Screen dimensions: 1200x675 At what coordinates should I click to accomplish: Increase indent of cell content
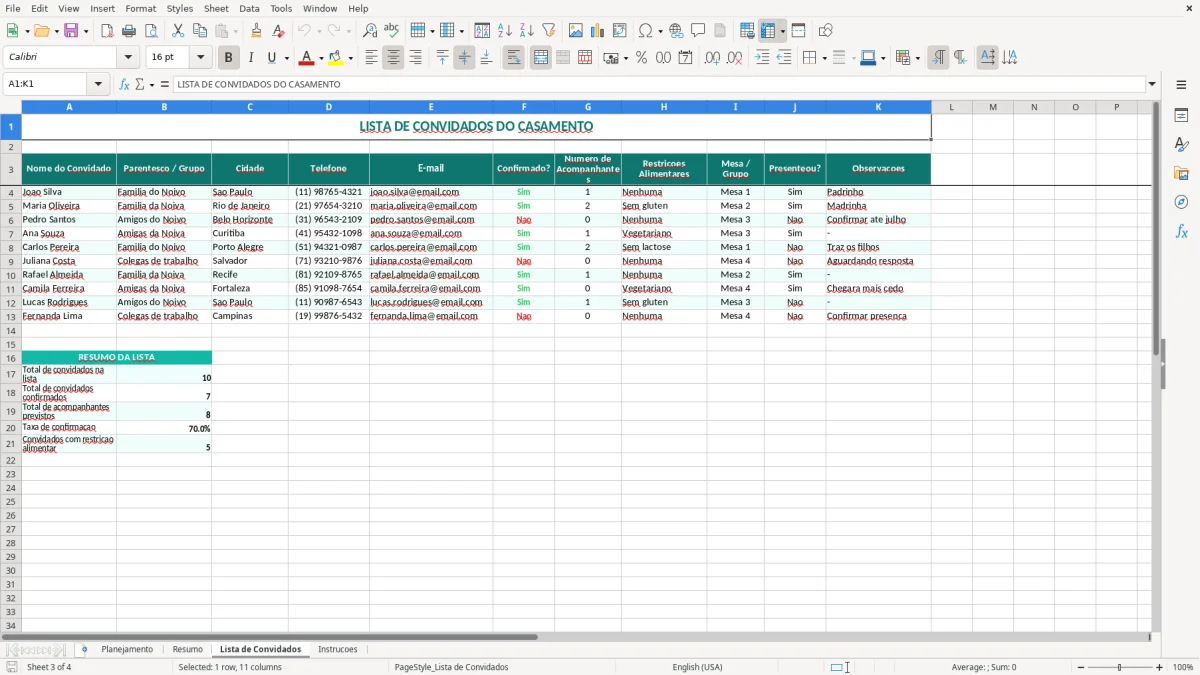tap(762, 58)
